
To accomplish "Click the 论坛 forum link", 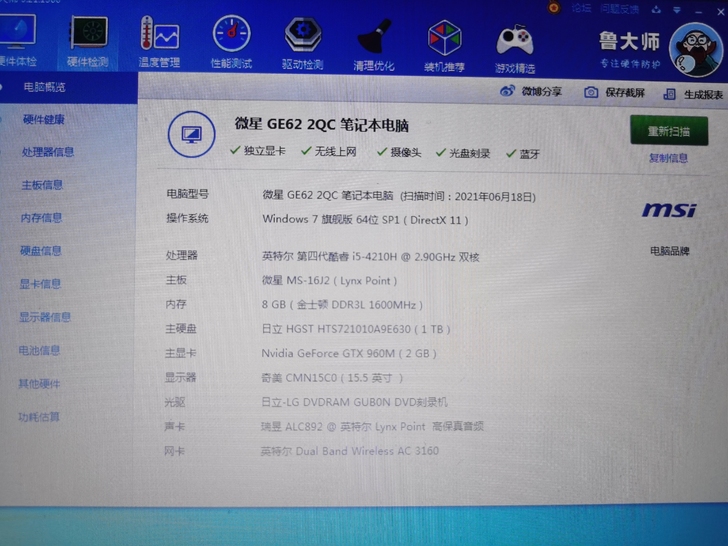I will 581,8.
